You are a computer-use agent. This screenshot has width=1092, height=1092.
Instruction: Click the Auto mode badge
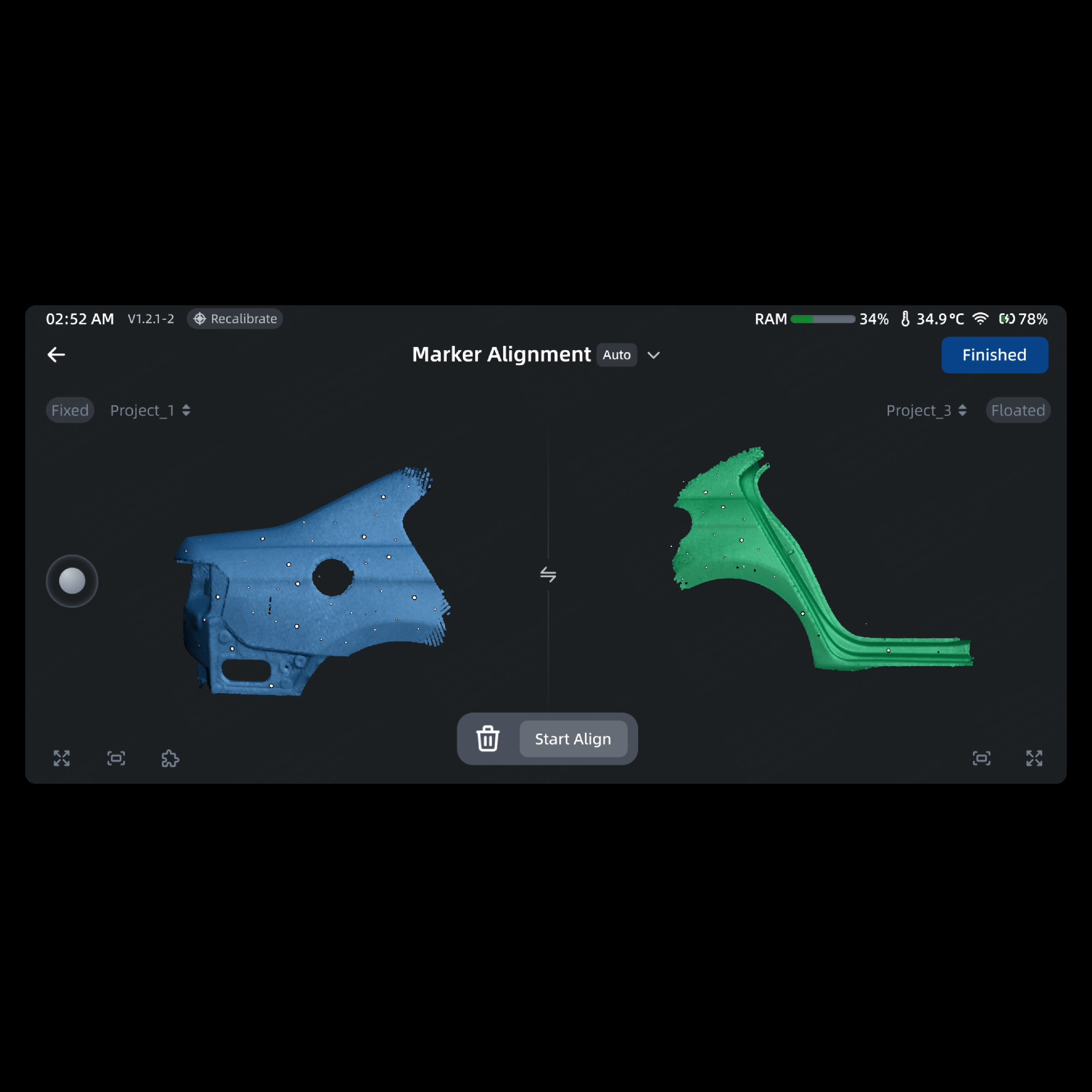(x=616, y=355)
